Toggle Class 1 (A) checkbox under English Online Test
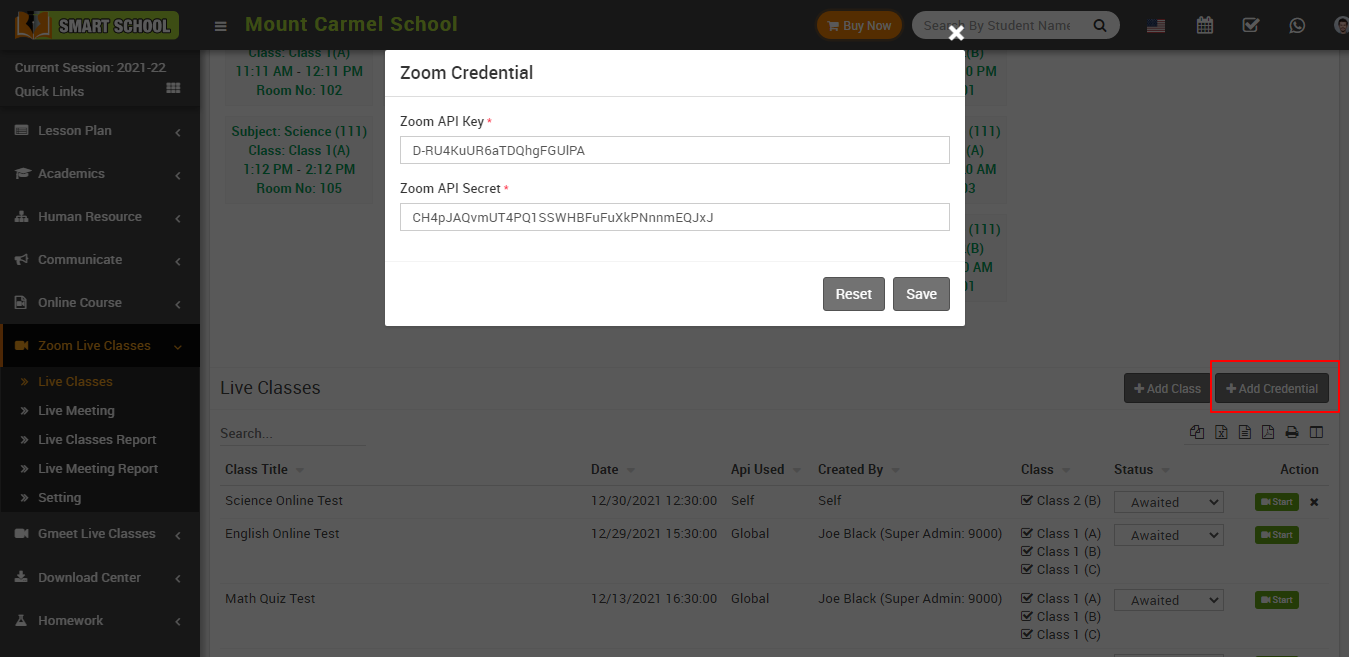This screenshot has width=1349, height=657. 1026,533
